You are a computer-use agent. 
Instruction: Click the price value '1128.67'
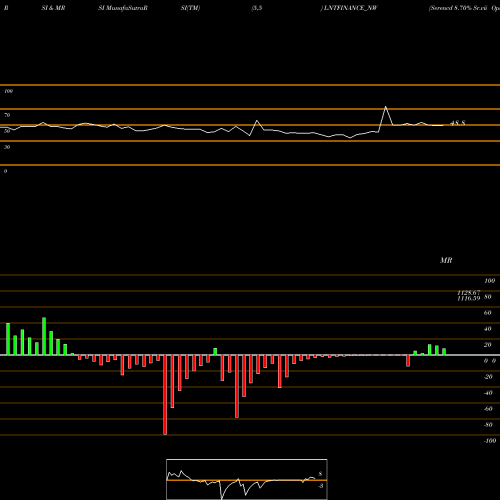(x=469, y=292)
